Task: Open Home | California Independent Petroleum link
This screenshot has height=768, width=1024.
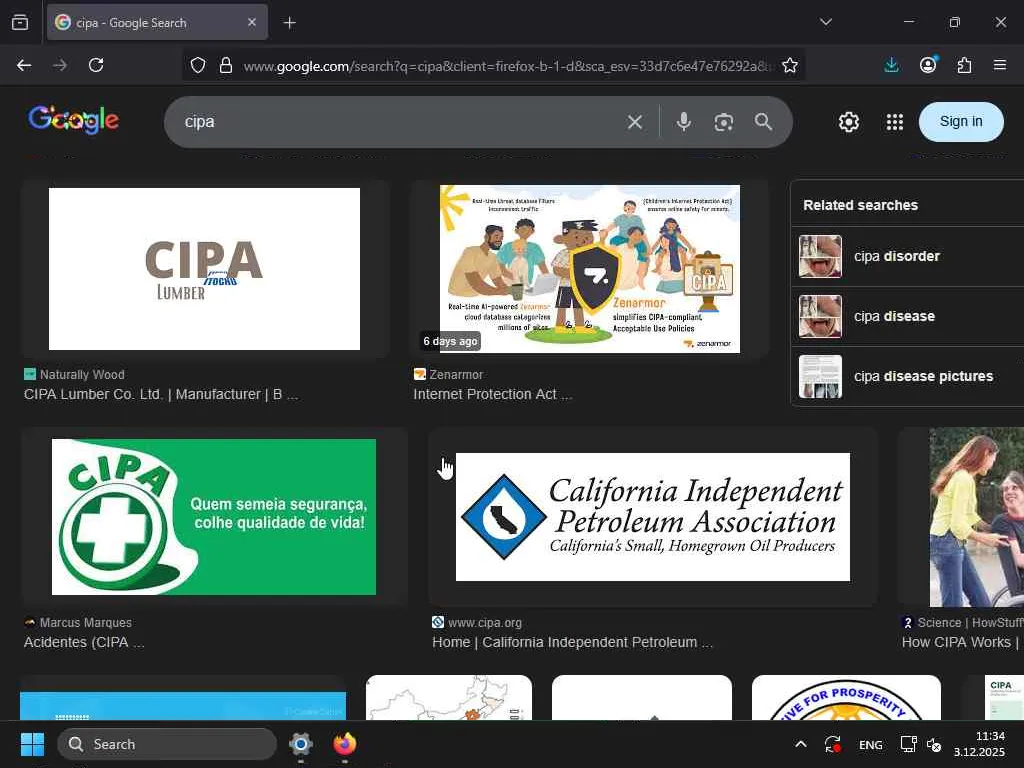Action: coord(572,643)
